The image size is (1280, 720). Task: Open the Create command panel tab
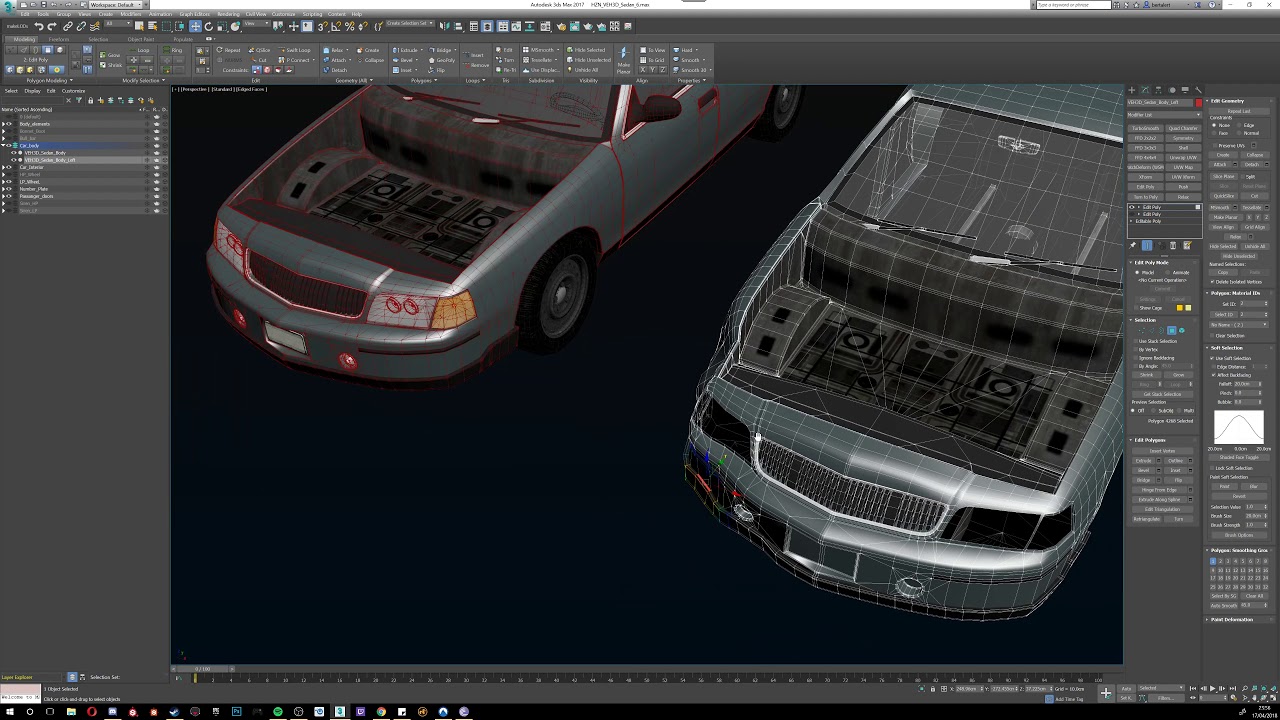tap(1134, 90)
